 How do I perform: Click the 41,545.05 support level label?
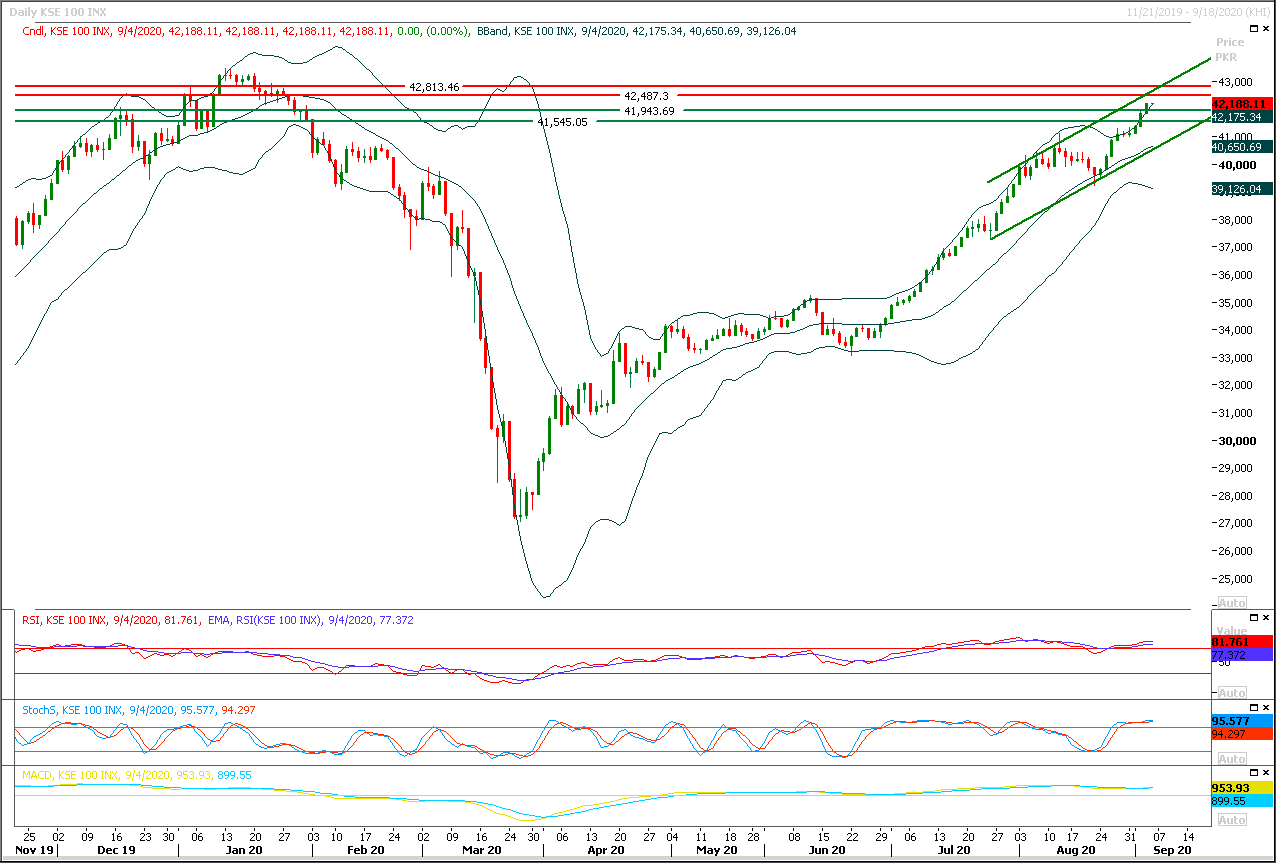(562, 121)
